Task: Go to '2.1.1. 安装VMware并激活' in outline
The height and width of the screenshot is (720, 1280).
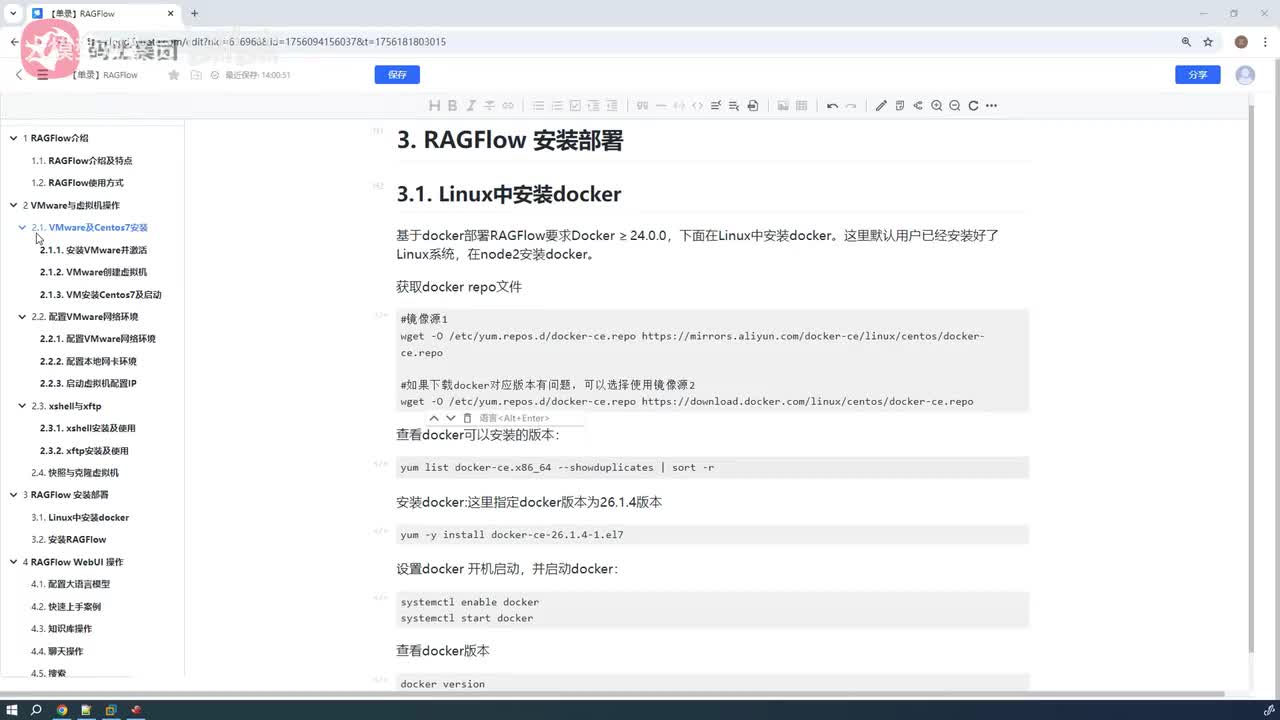Action: [93, 250]
